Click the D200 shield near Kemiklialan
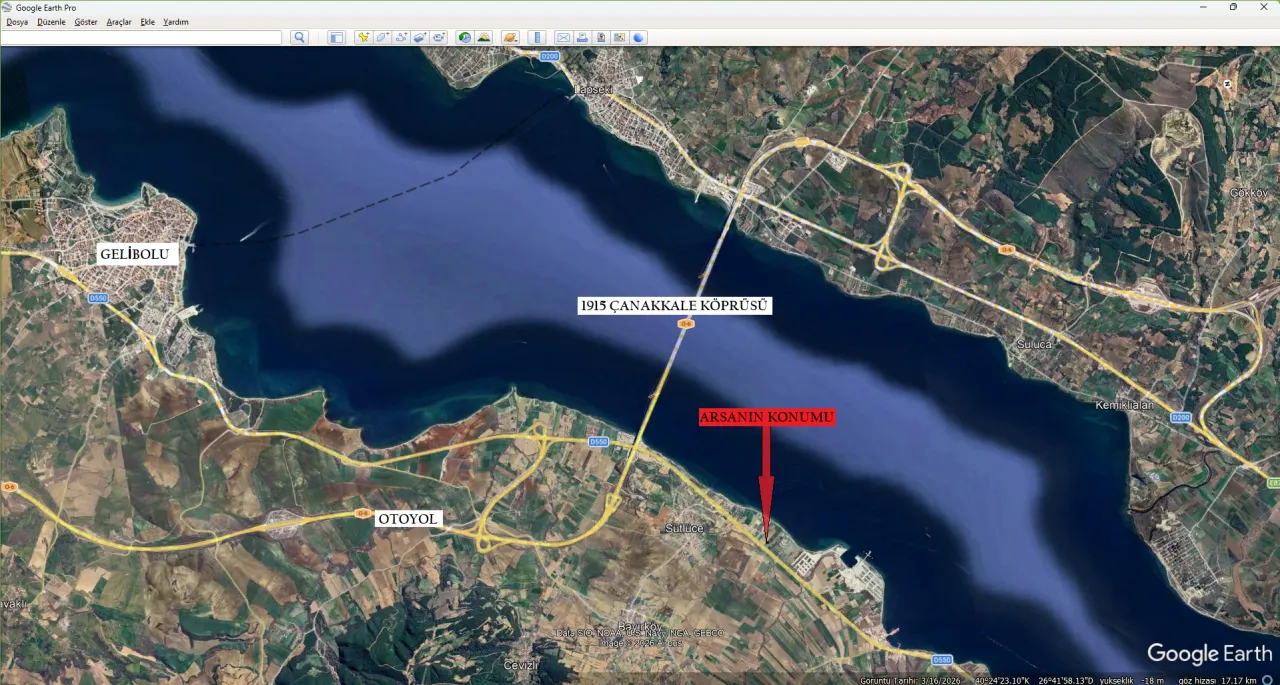Viewport: 1280px width, 685px height. point(1181,418)
